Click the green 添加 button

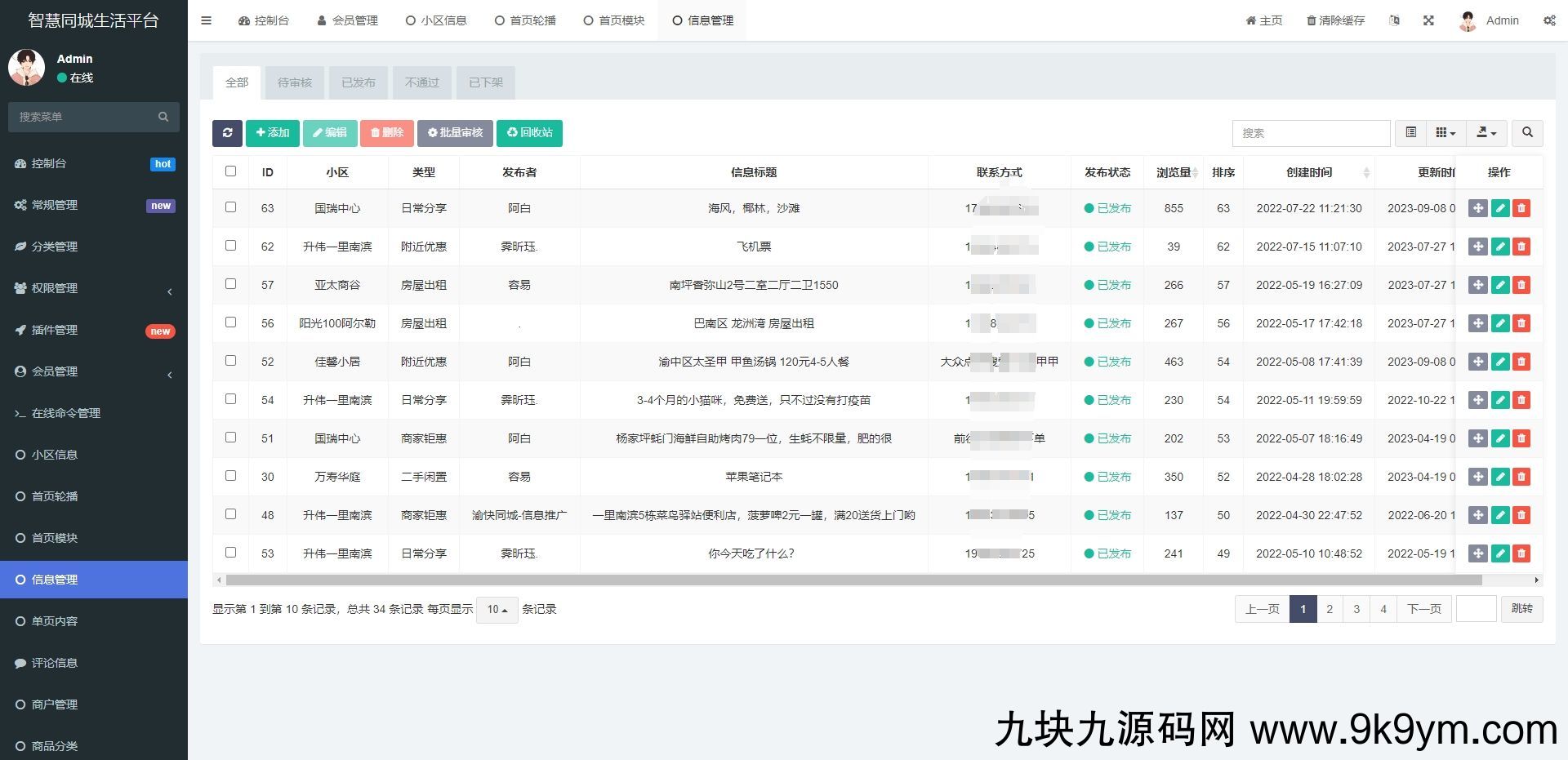coord(273,133)
